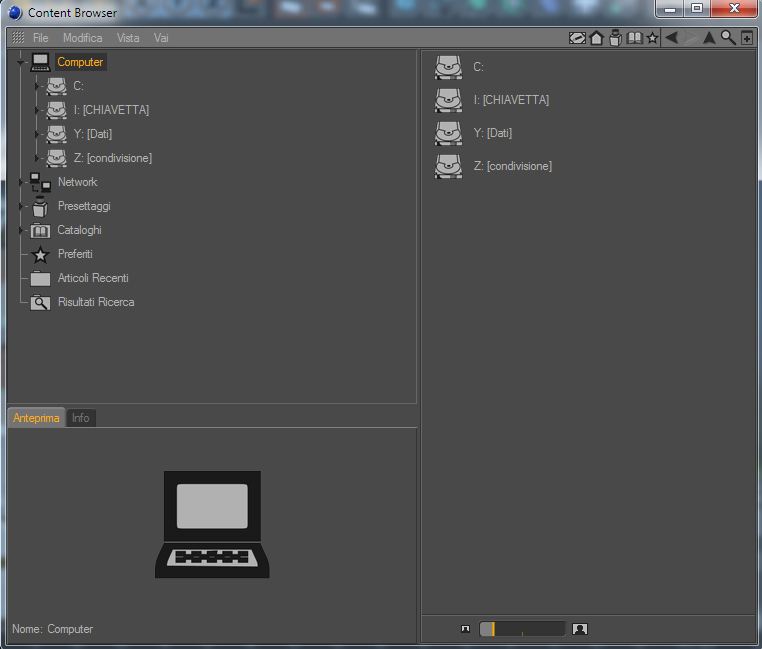
Task: Navigate back with the left arrow
Action: (x=672, y=37)
